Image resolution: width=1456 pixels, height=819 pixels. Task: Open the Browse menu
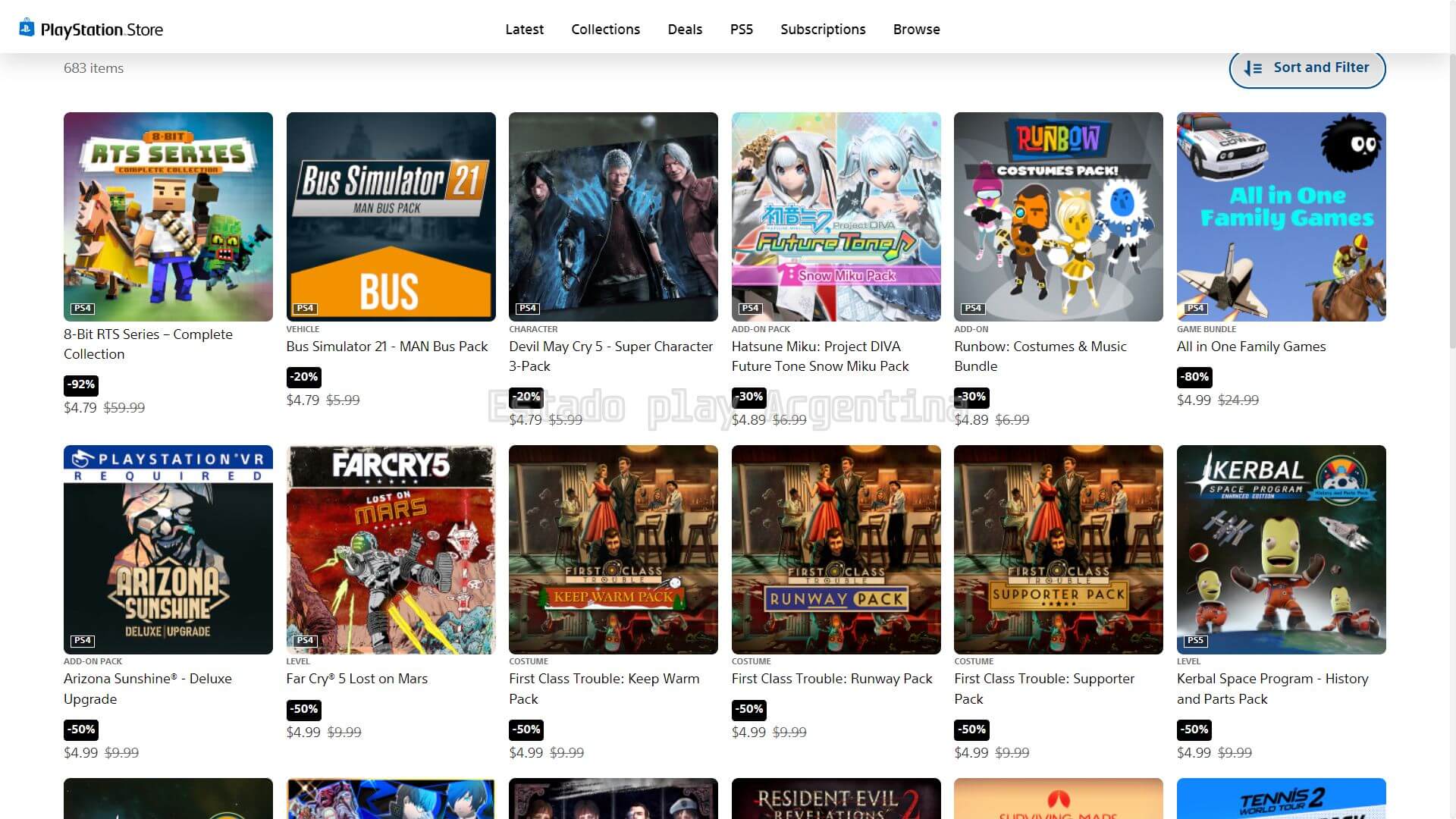pyautogui.click(x=916, y=30)
